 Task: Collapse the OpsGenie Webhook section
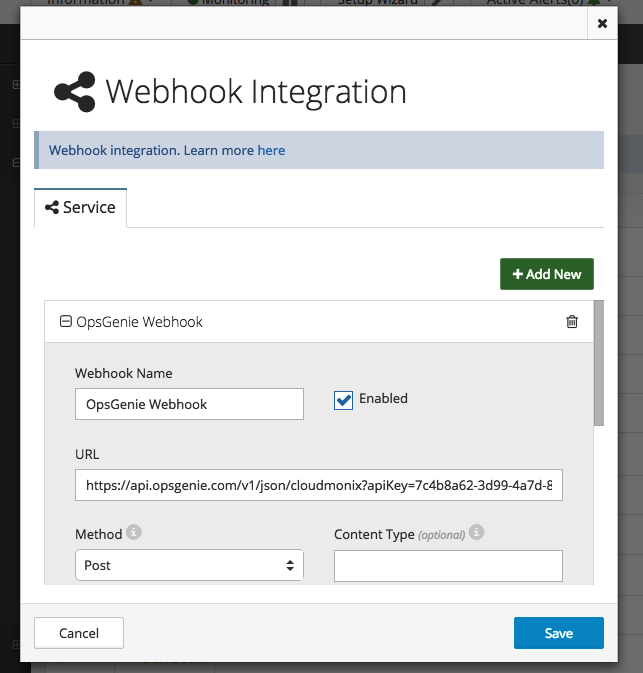[x=65, y=321]
